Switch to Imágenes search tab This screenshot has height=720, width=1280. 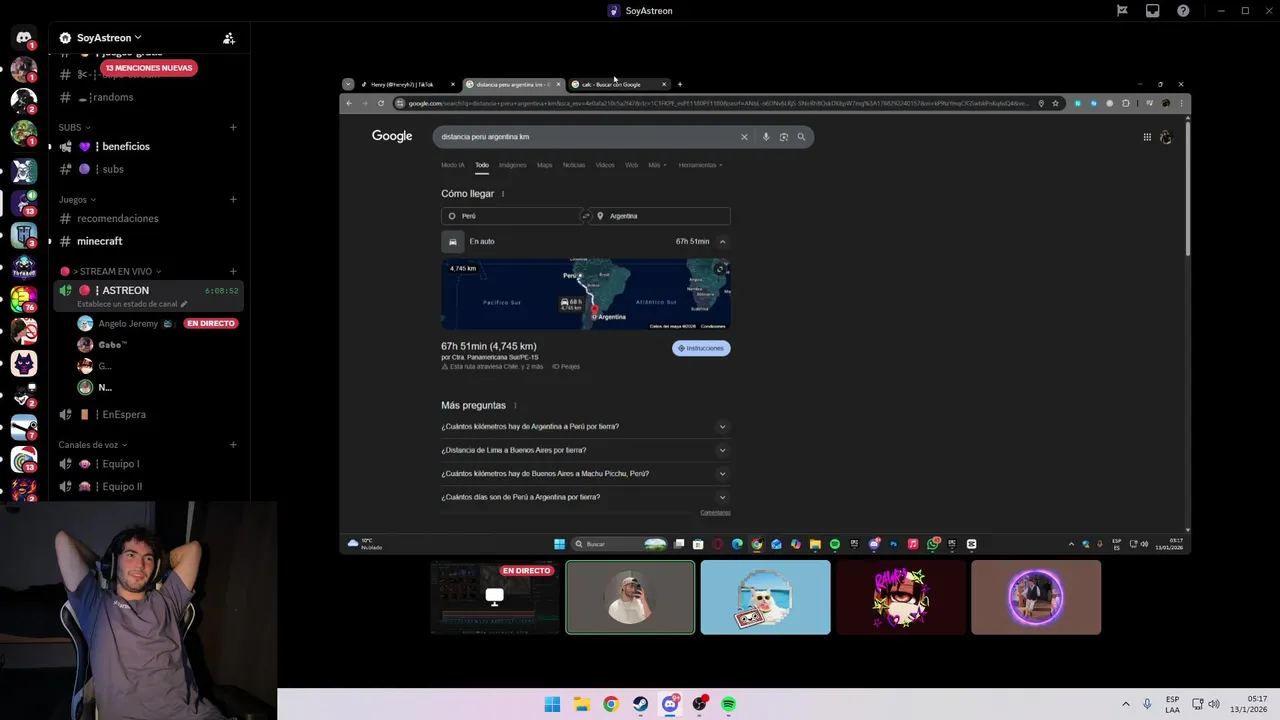tap(512, 165)
